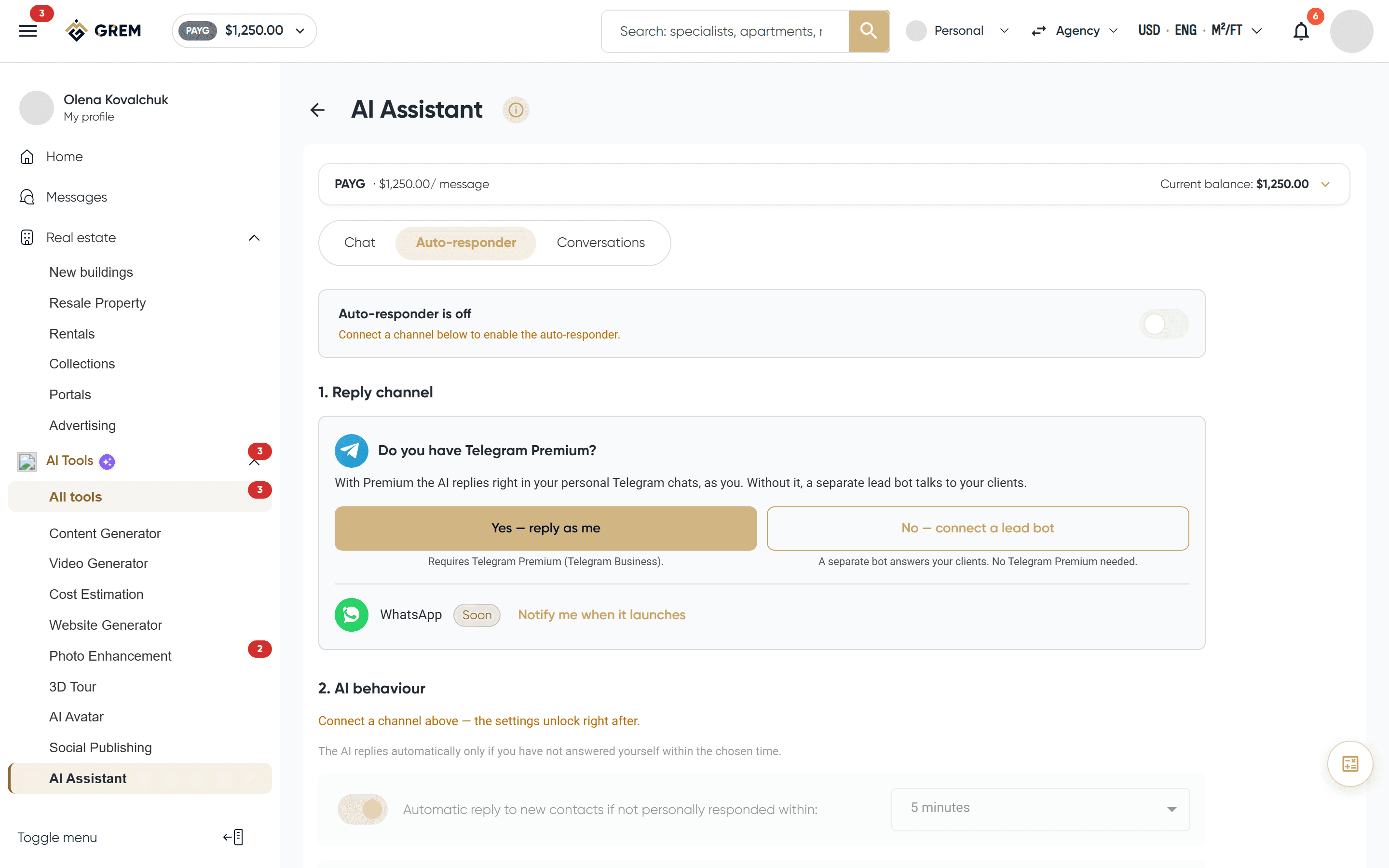
Task: Select the Auto-responder tab
Action: (465, 243)
